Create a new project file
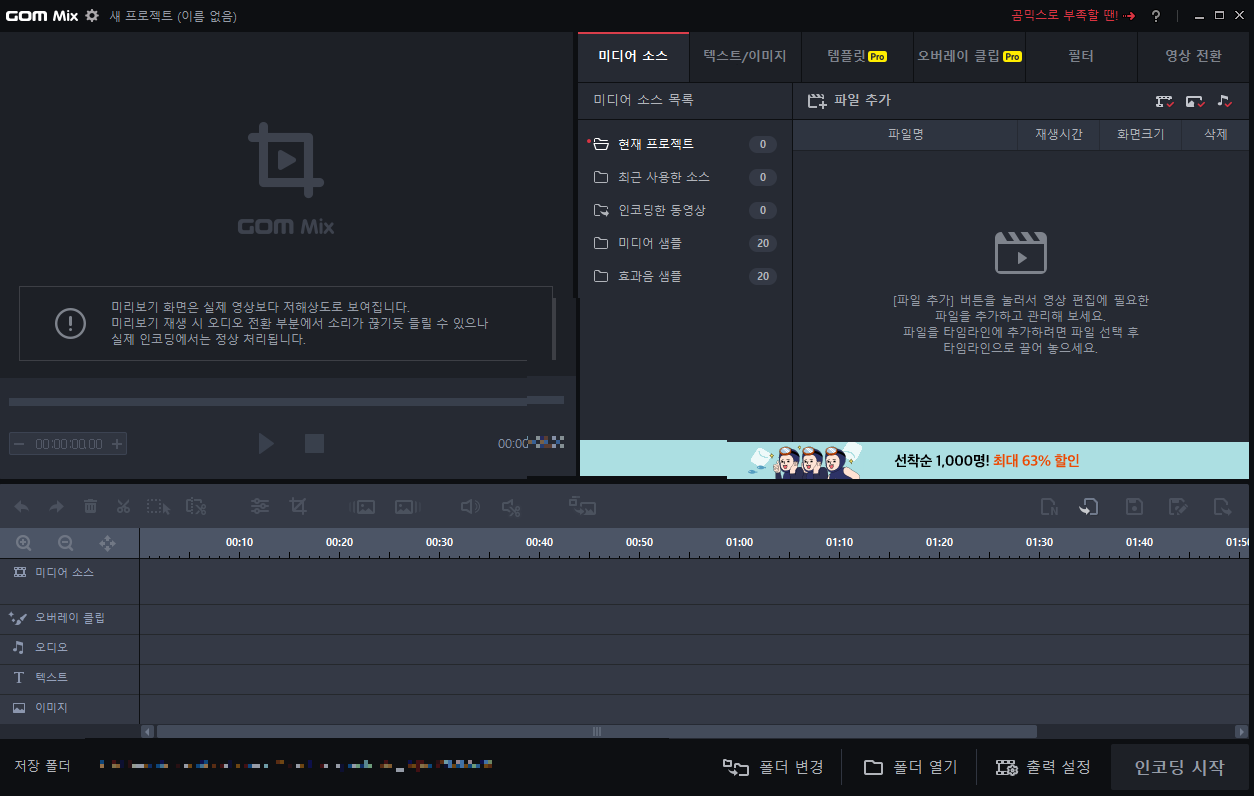Screen dimensions: 1254x796 (x=1049, y=507)
